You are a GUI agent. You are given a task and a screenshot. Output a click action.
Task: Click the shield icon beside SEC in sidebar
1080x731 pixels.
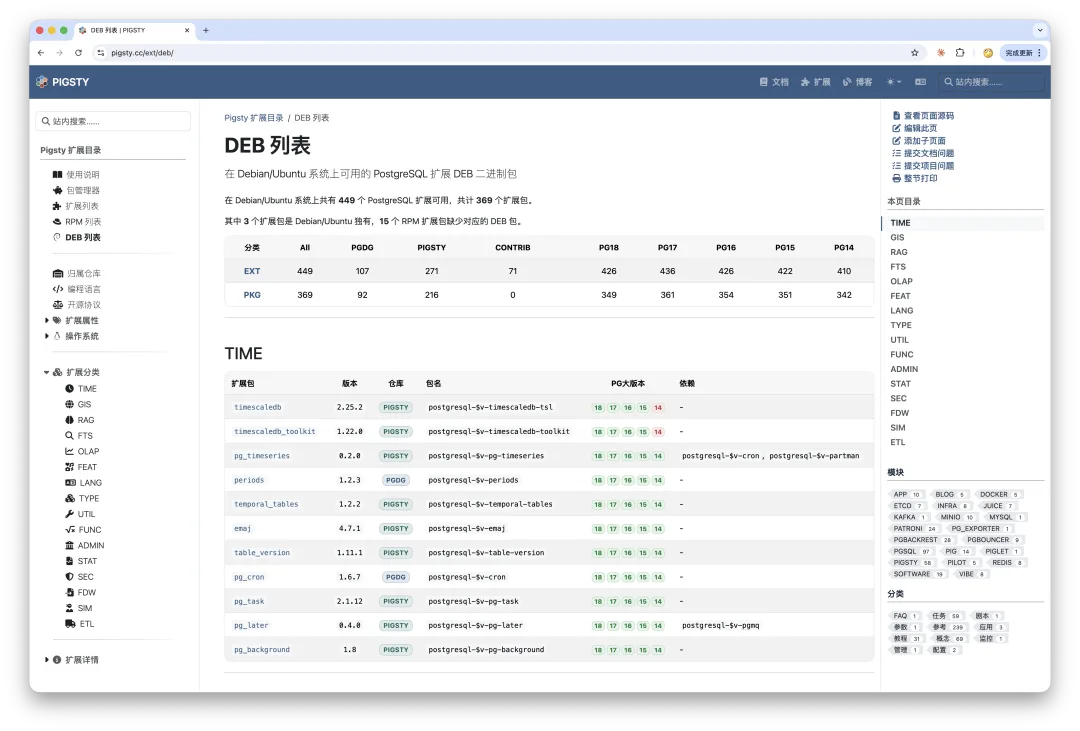(70, 577)
